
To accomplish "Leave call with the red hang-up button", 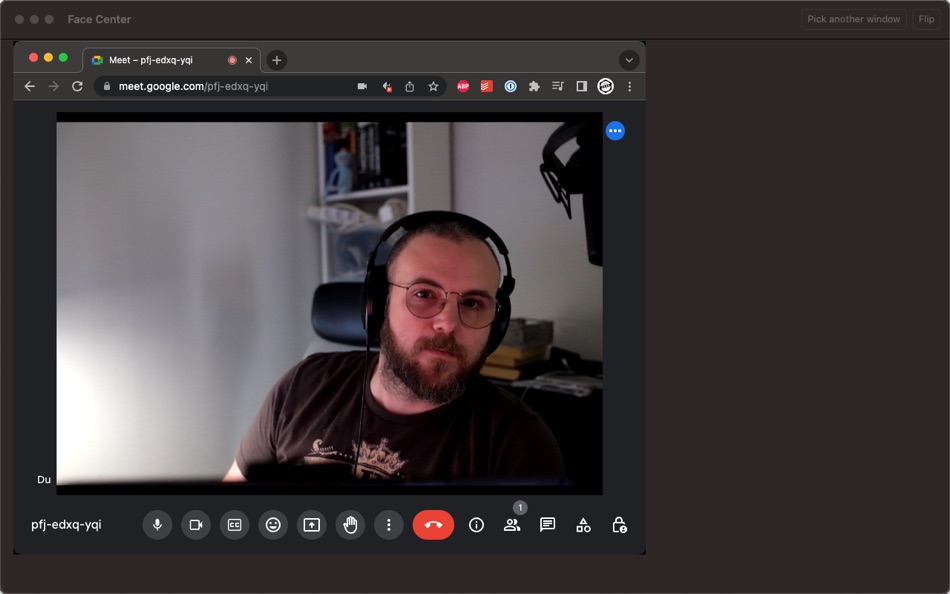I will coord(433,525).
